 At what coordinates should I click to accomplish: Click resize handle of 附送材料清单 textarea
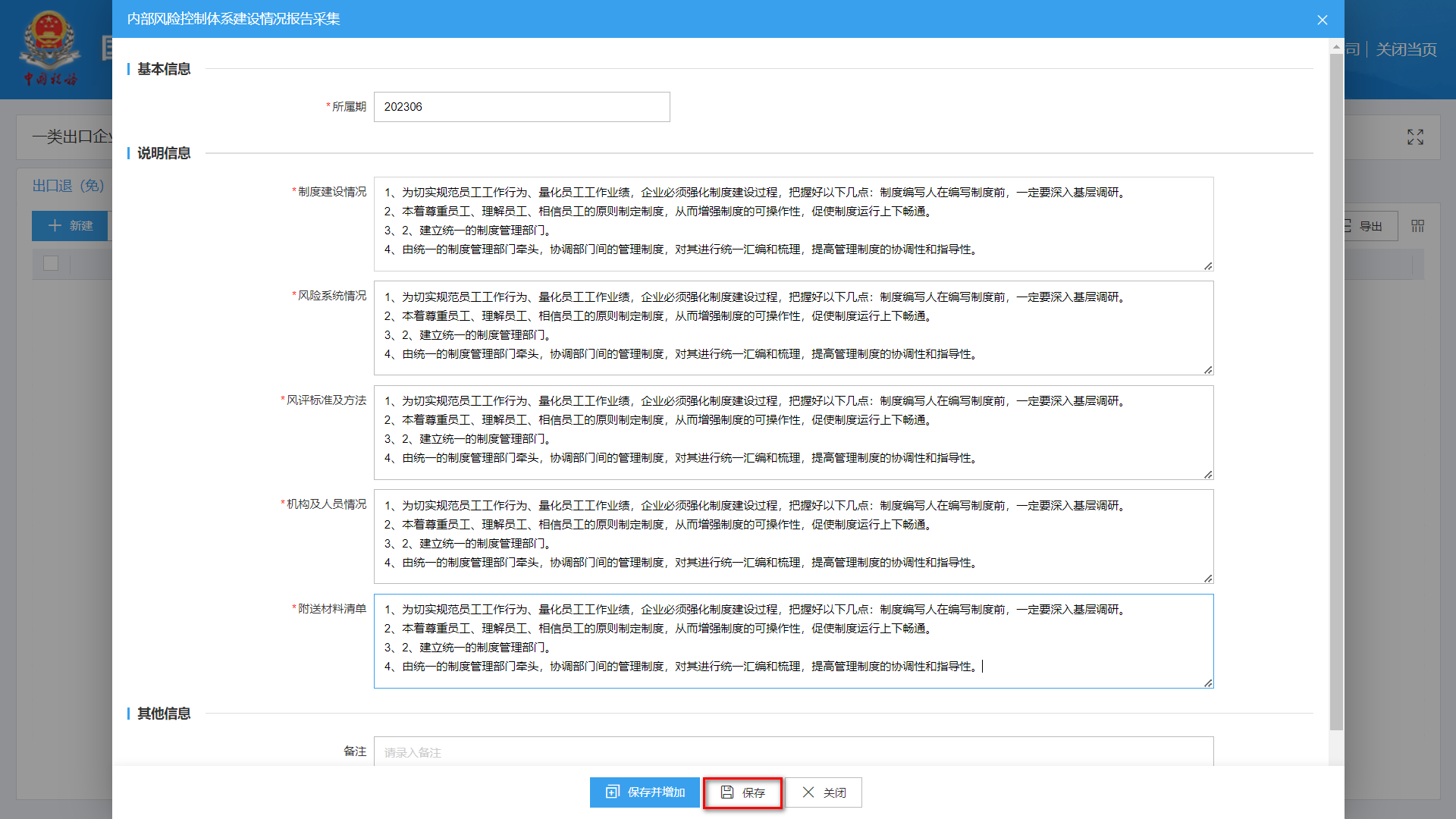tap(1207, 682)
